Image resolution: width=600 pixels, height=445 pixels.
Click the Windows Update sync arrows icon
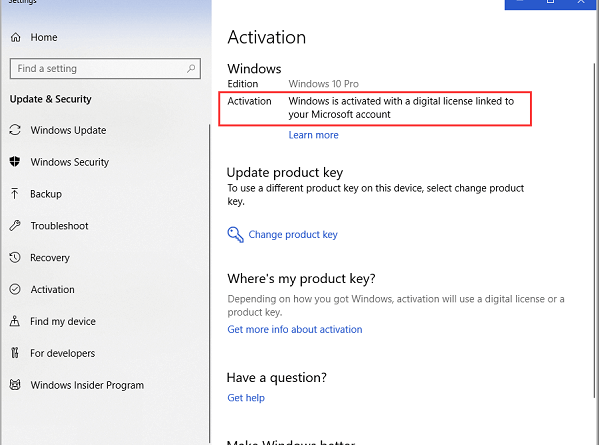pos(15,130)
